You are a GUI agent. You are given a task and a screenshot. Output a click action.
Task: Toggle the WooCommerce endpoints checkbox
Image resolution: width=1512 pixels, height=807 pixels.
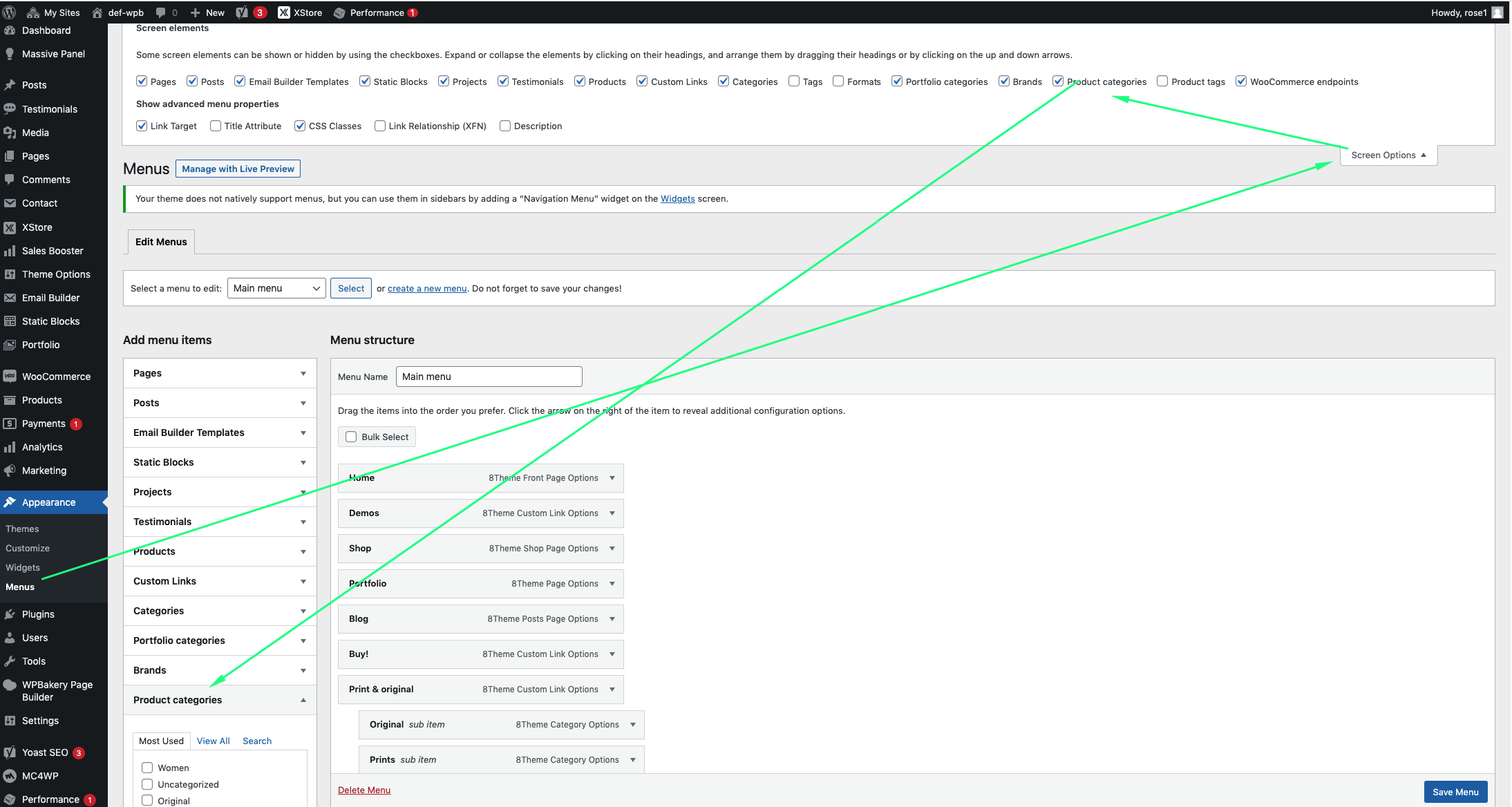(1241, 82)
